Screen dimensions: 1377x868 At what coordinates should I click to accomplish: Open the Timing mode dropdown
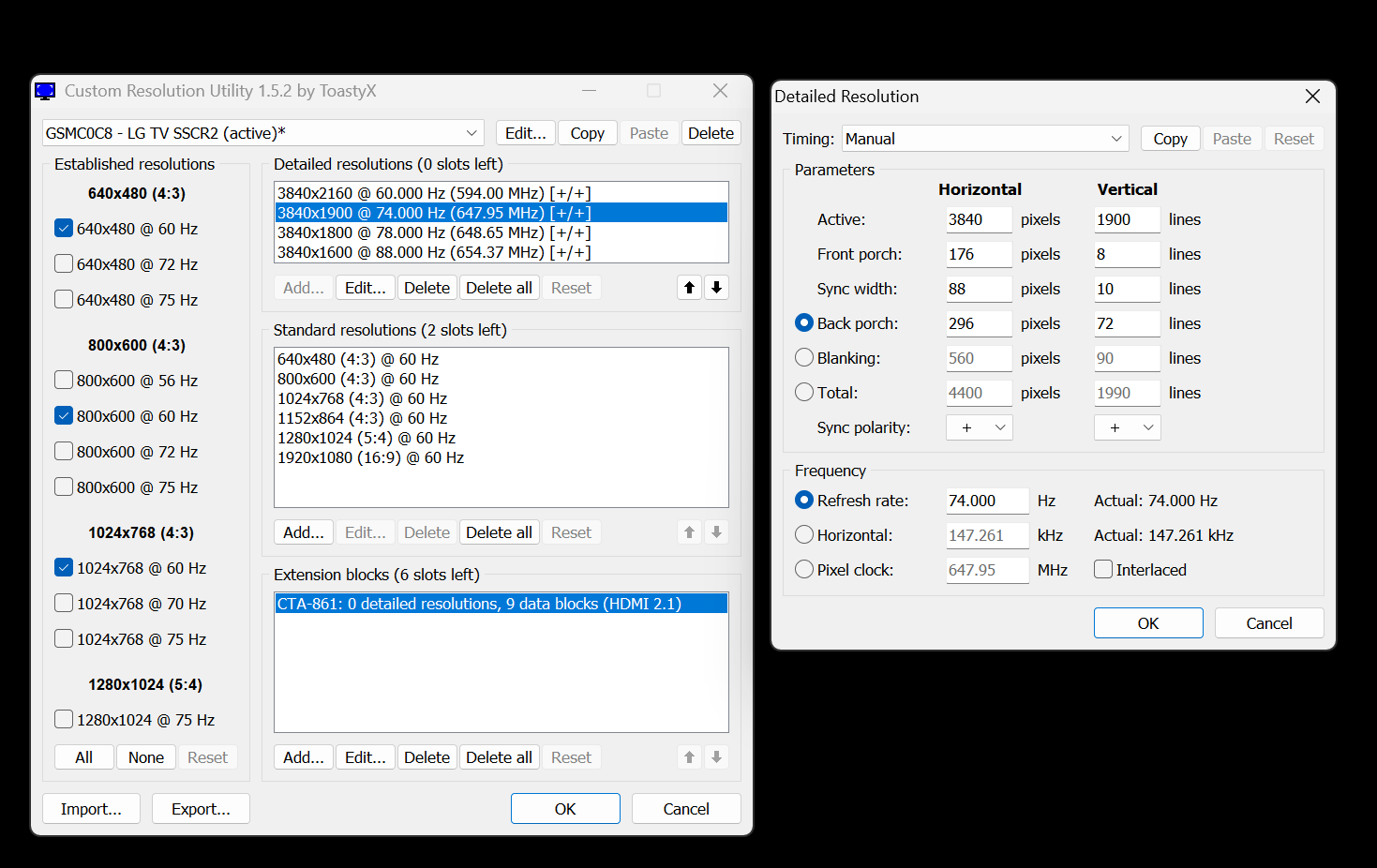(1116, 138)
